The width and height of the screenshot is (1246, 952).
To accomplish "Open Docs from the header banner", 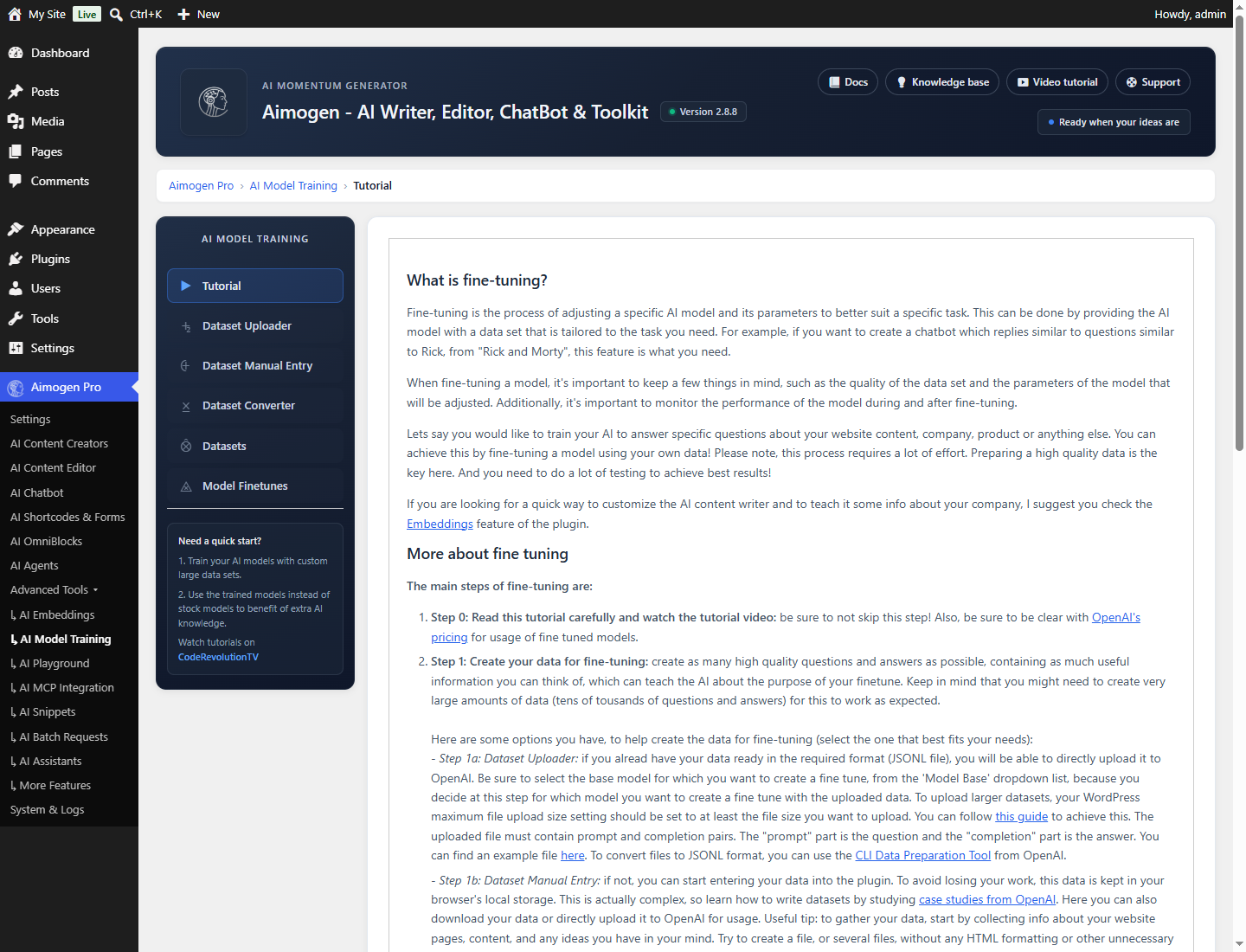I will (x=848, y=82).
